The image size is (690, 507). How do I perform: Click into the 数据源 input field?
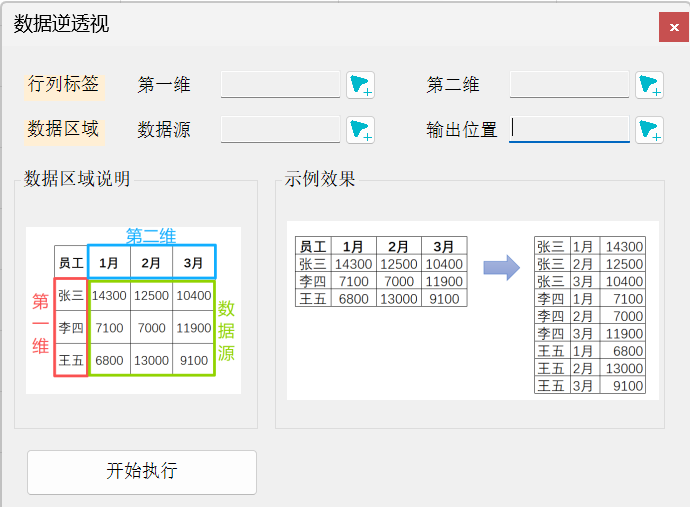click(280, 129)
